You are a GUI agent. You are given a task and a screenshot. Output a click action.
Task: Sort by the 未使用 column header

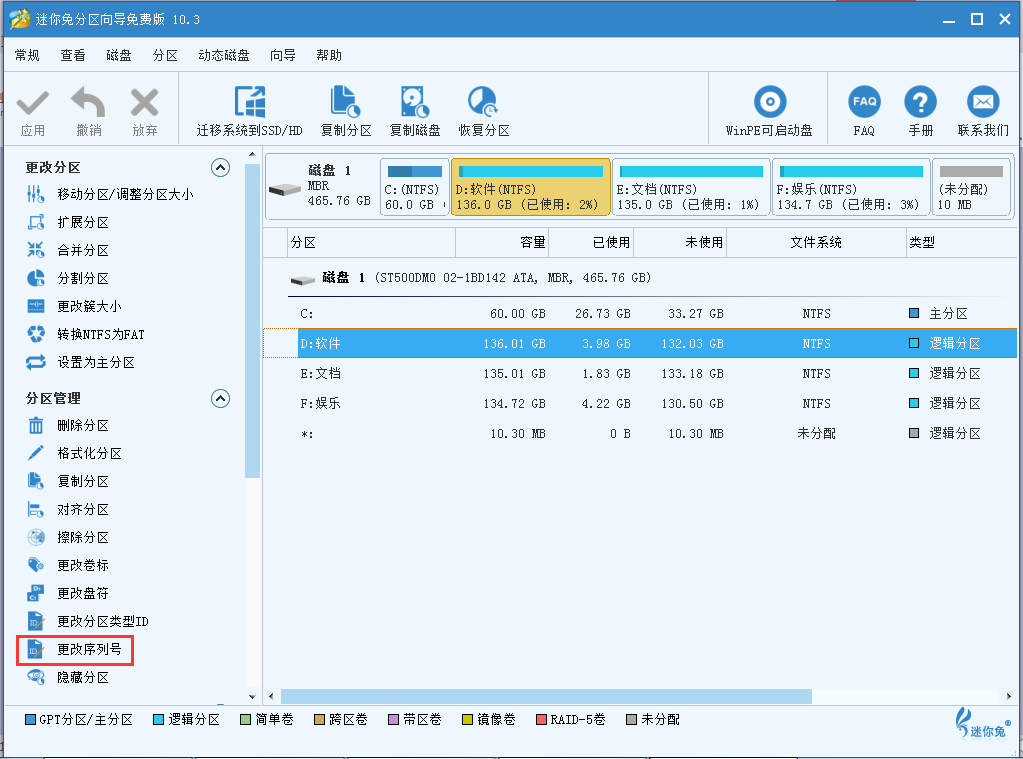pos(680,243)
